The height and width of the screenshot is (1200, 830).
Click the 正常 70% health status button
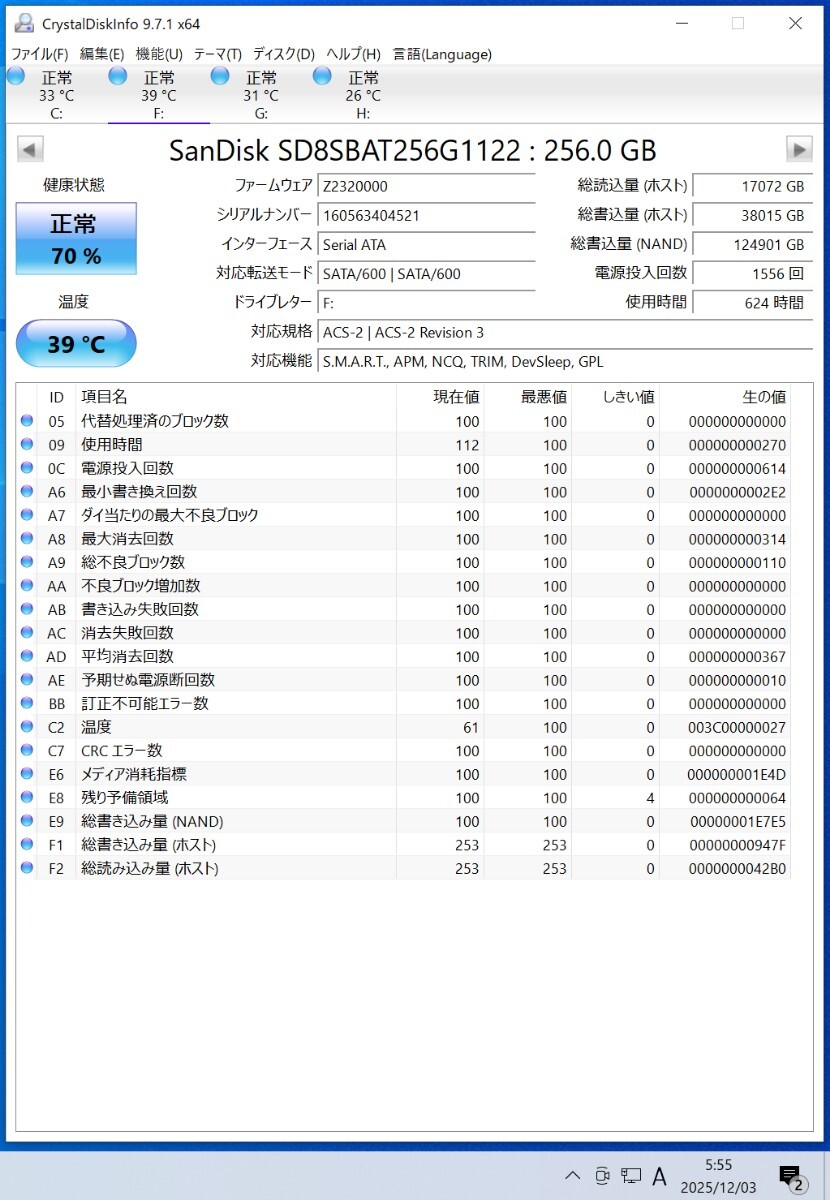75,238
